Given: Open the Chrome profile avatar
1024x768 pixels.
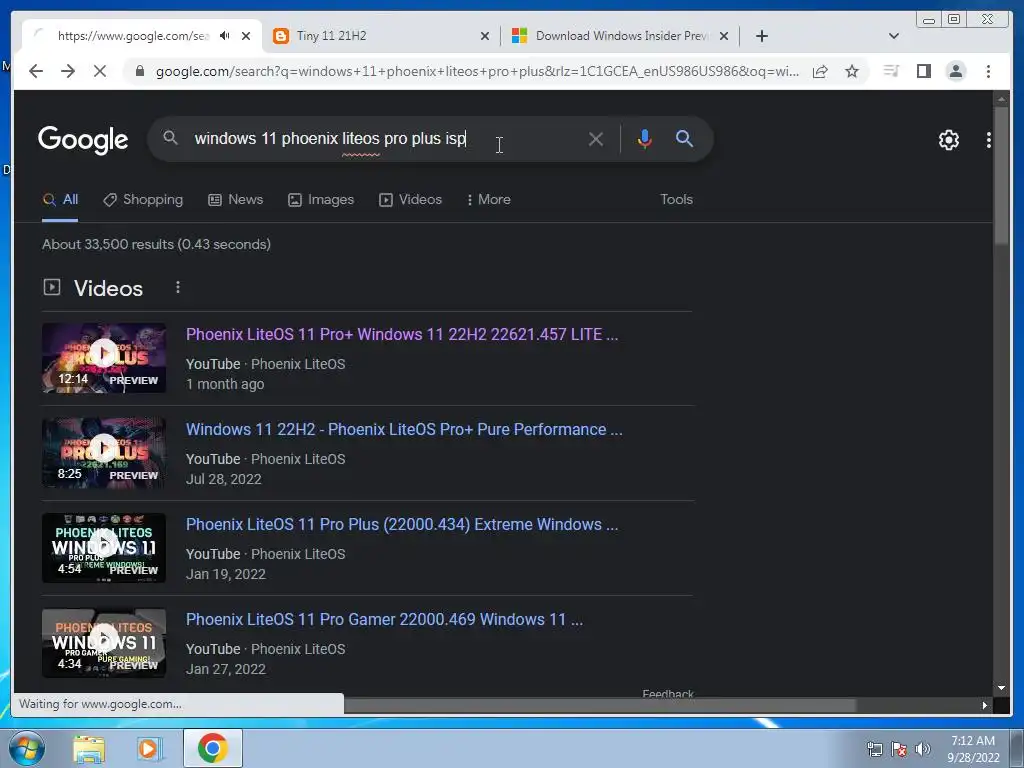Looking at the screenshot, I should coord(955,71).
